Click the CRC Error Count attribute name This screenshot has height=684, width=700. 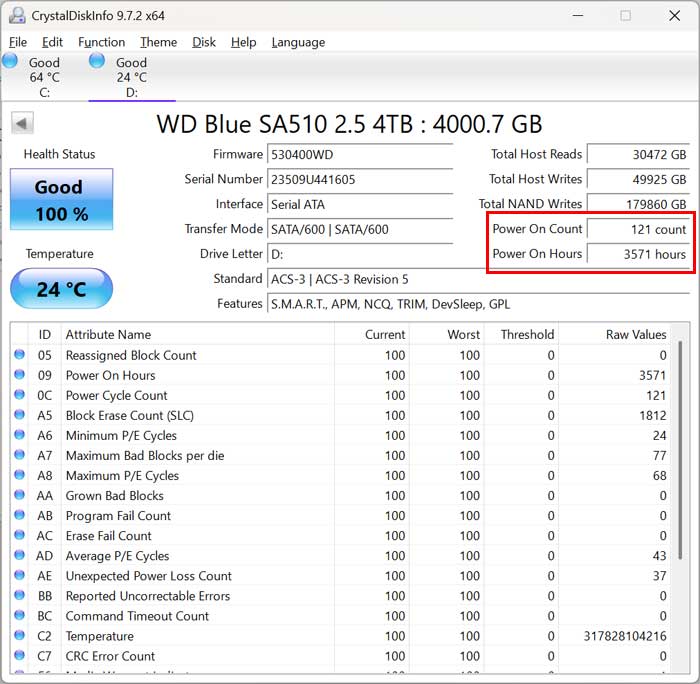(110, 656)
